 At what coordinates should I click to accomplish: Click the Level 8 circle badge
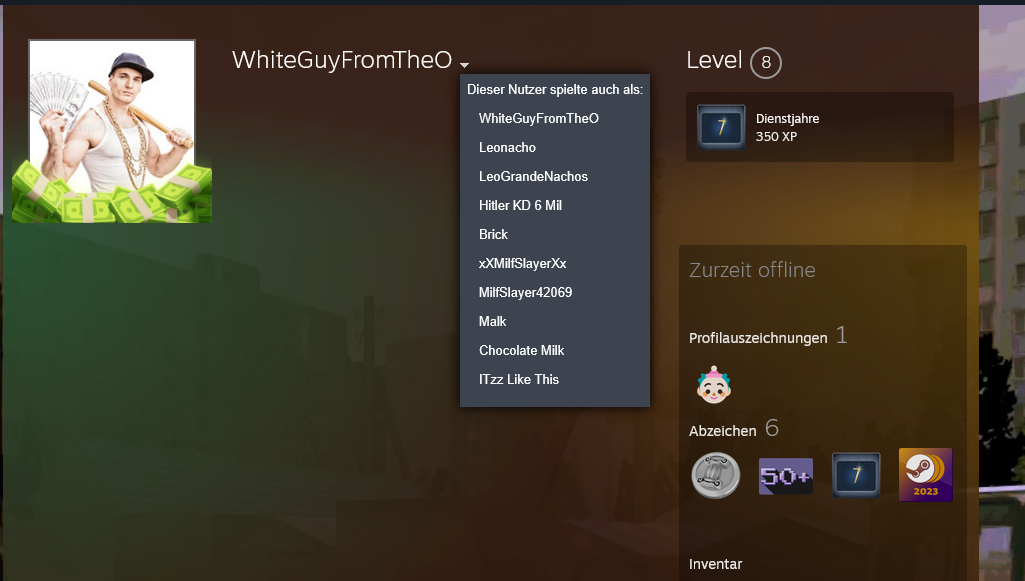(x=765, y=63)
